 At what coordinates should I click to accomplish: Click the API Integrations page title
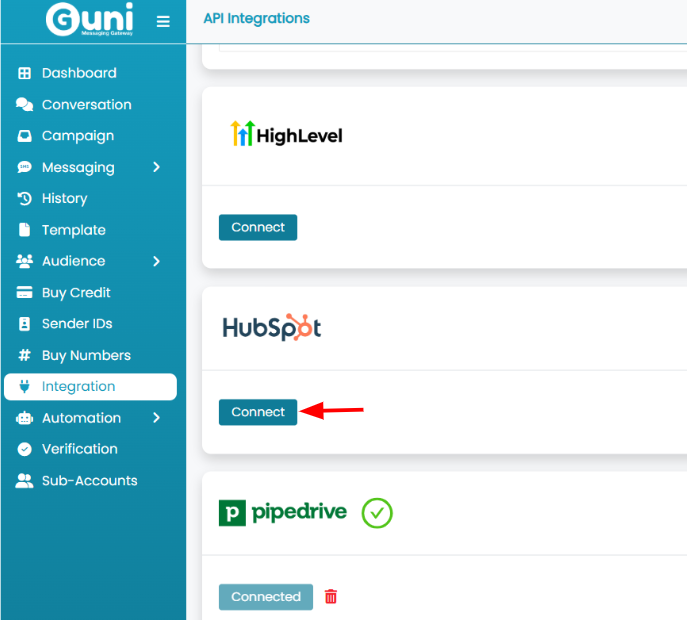(x=257, y=18)
